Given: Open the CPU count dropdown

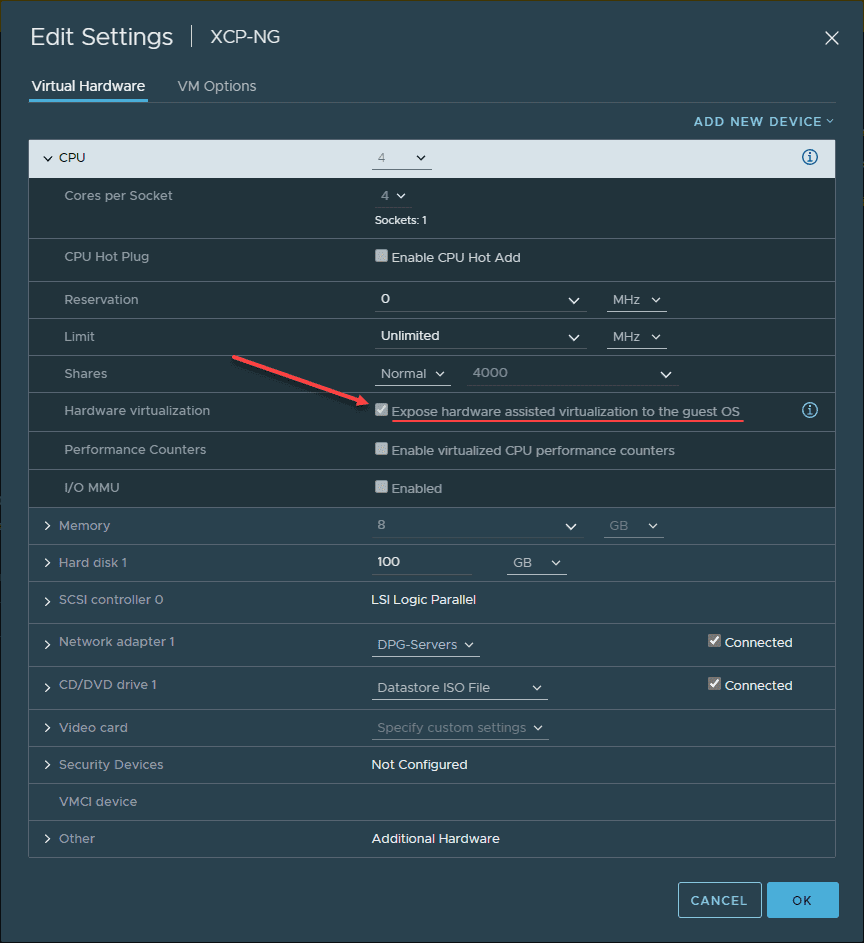Looking at the screenshot, I should coord(401,157).
